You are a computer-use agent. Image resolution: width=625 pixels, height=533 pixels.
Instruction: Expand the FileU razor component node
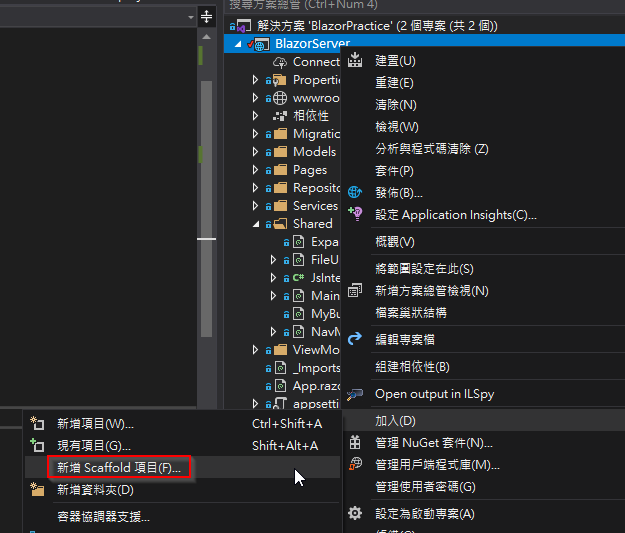point(273,260)
